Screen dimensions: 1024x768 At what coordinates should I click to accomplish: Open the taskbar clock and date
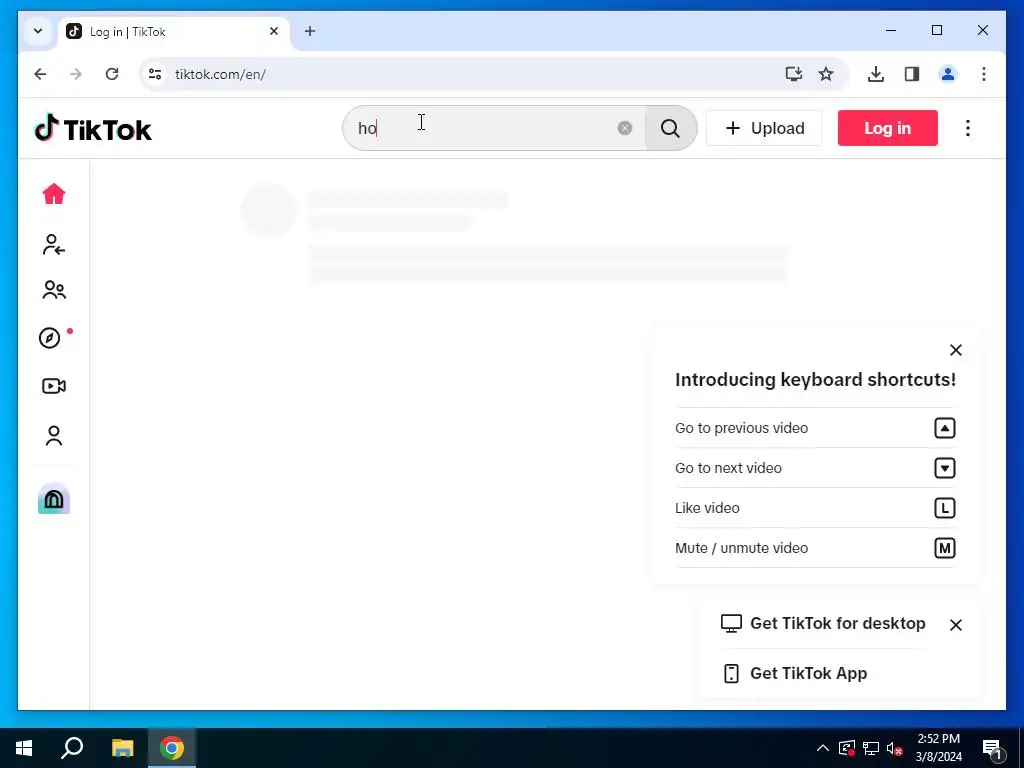[938, 748]
